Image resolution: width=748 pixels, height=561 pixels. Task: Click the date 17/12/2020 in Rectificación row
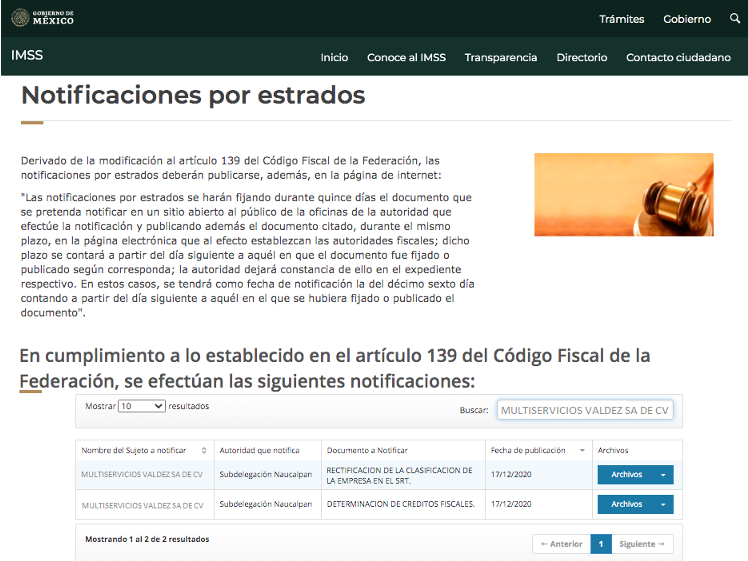click(511, 475)
